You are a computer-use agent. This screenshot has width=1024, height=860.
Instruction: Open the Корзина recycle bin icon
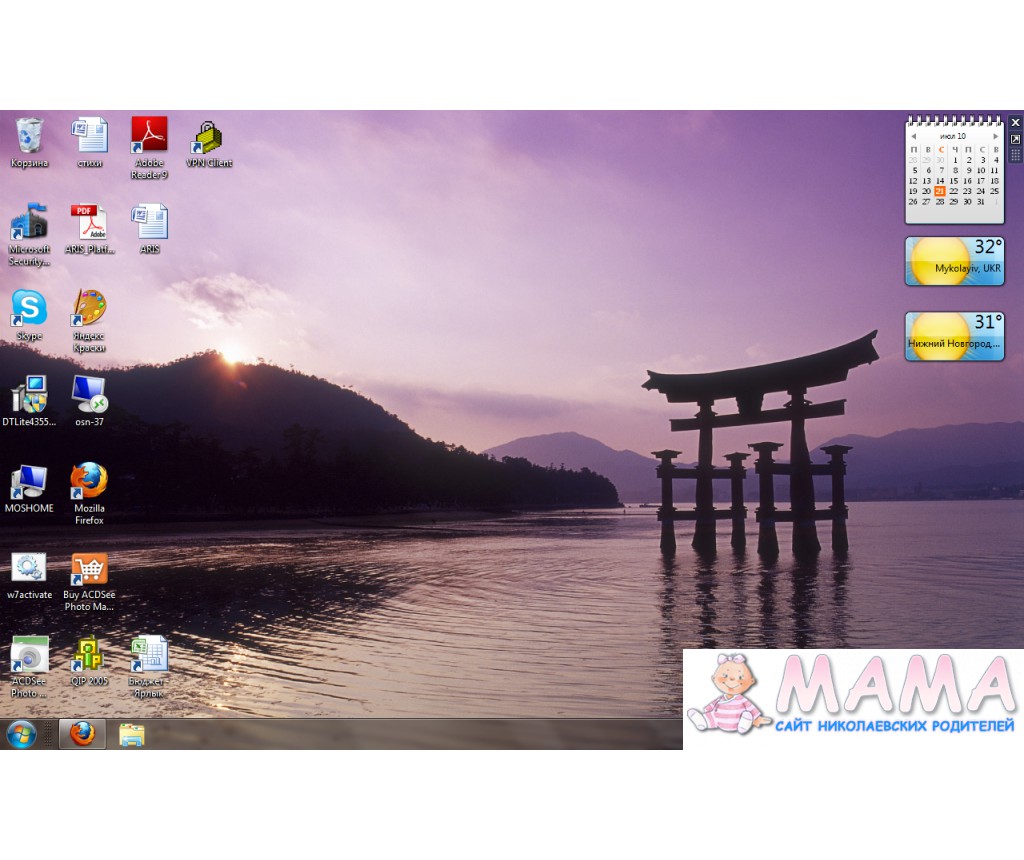[x=29, y=136]
